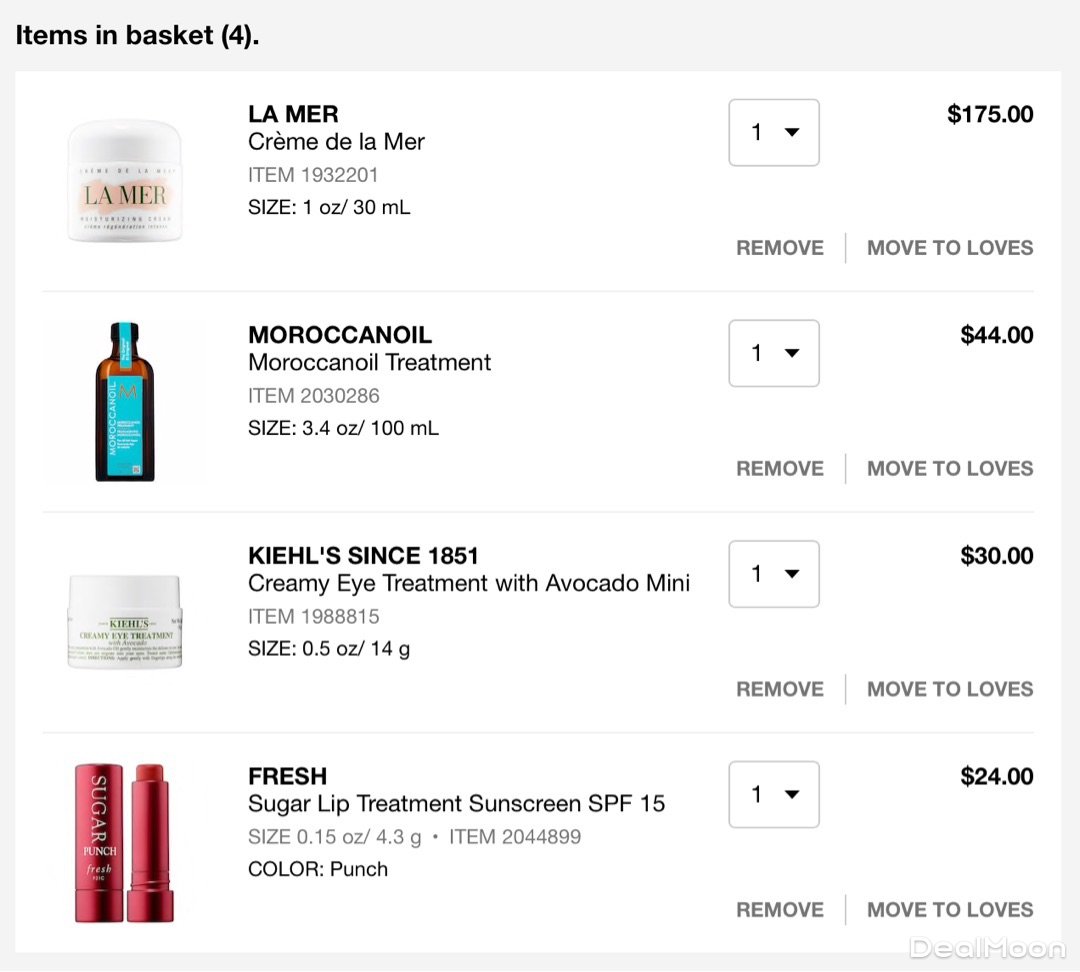This screenshot has width=1080, height=972.
Task: Click the La Mer jar product image
Action: pos(125,181)
